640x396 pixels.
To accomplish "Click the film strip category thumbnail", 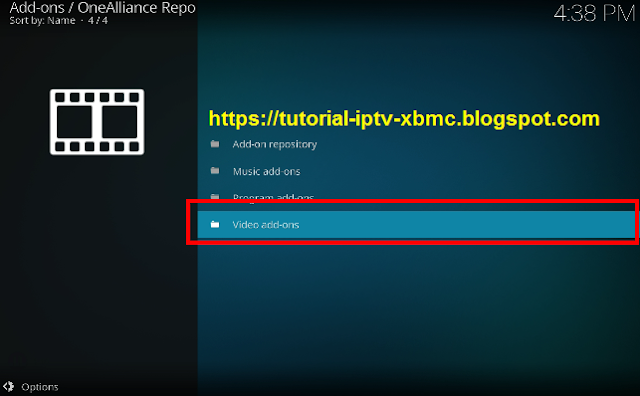I will pos(97,122).
